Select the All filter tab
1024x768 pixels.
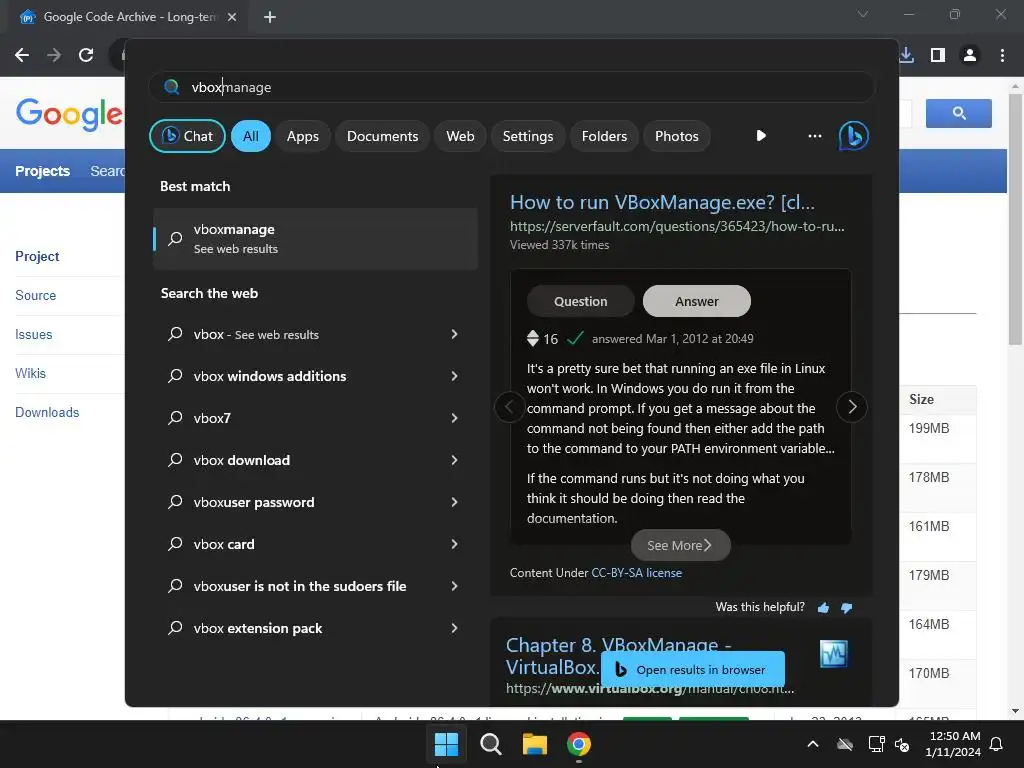point(251,136)
